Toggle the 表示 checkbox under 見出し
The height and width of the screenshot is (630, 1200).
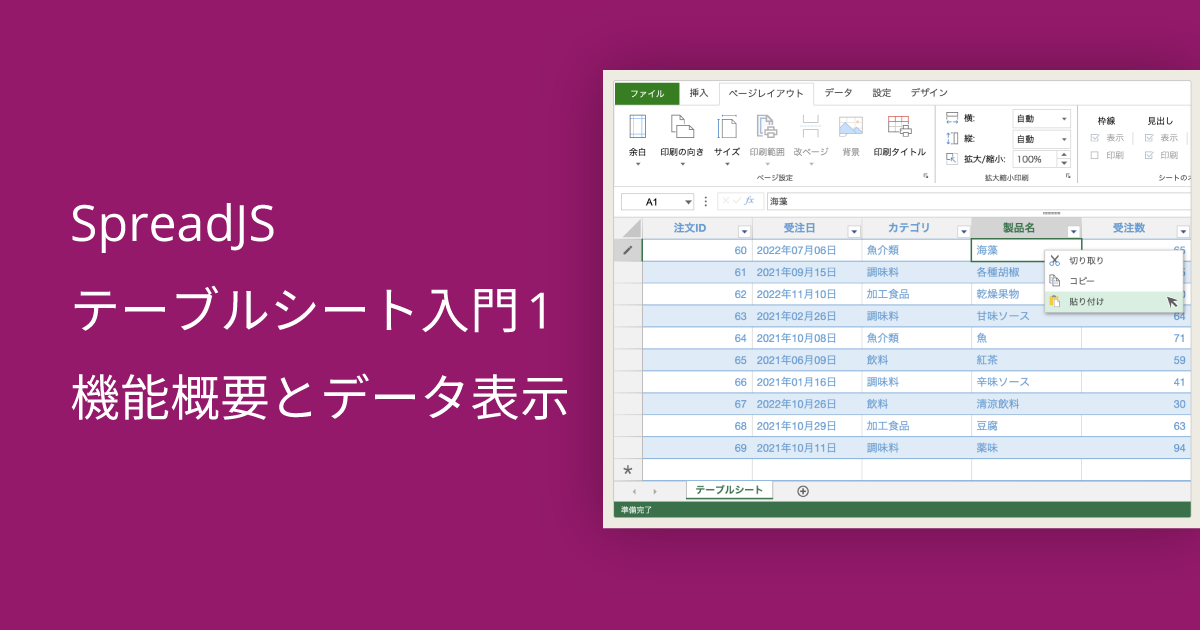coord(1150,138)
